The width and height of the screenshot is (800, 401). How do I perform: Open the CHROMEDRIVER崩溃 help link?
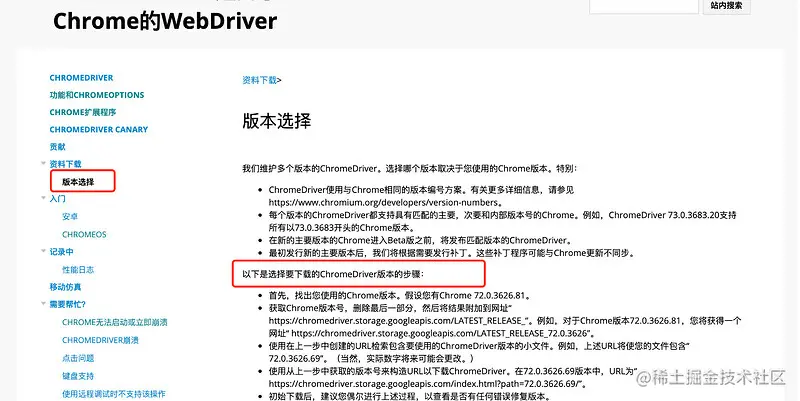click(101, 340)
